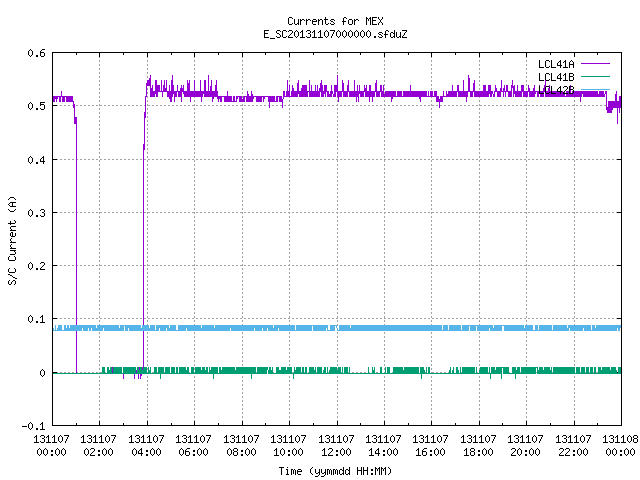Click the LCL41B legend label
Screen dimensions: 640x480
coord(556,77)
